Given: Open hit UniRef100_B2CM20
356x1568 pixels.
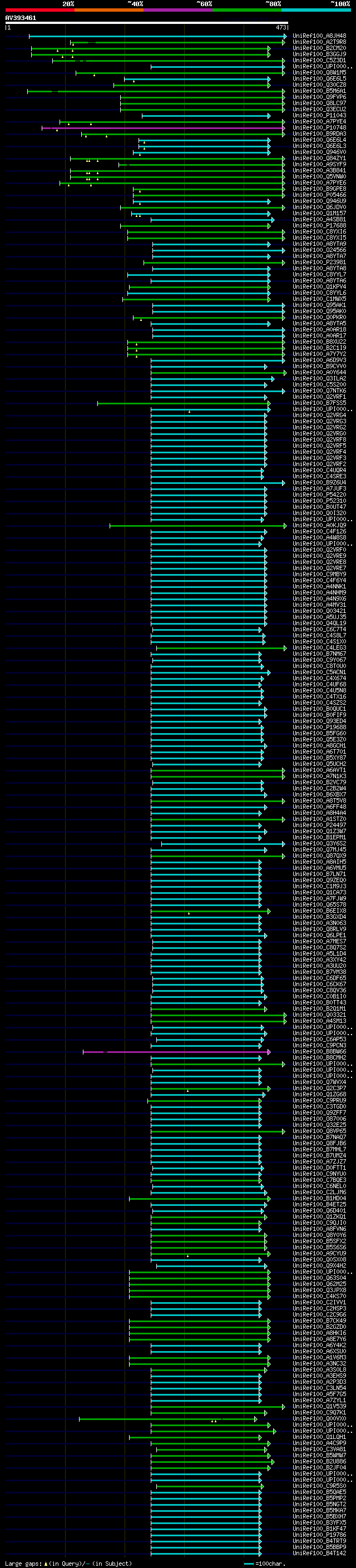Looking at the screenshot, I should (x=319, y=48).
